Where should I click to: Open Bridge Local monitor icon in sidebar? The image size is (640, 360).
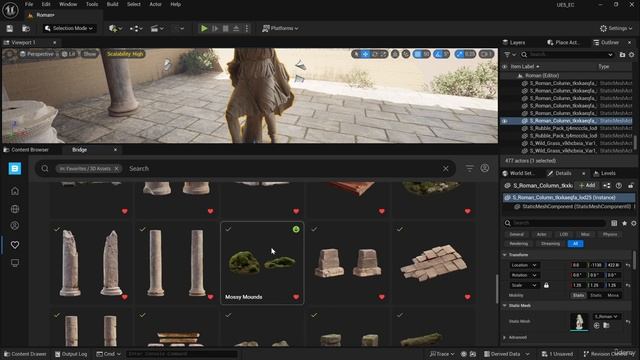click(15, 263)
